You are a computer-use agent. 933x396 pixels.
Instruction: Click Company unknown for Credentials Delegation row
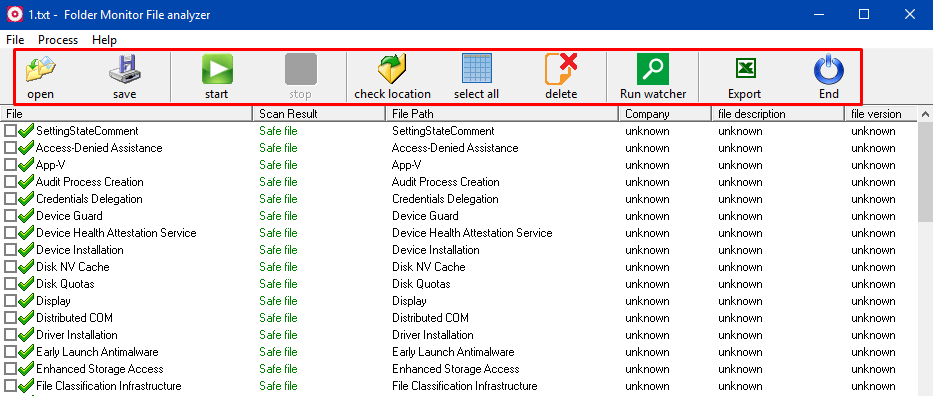[647, 199]
